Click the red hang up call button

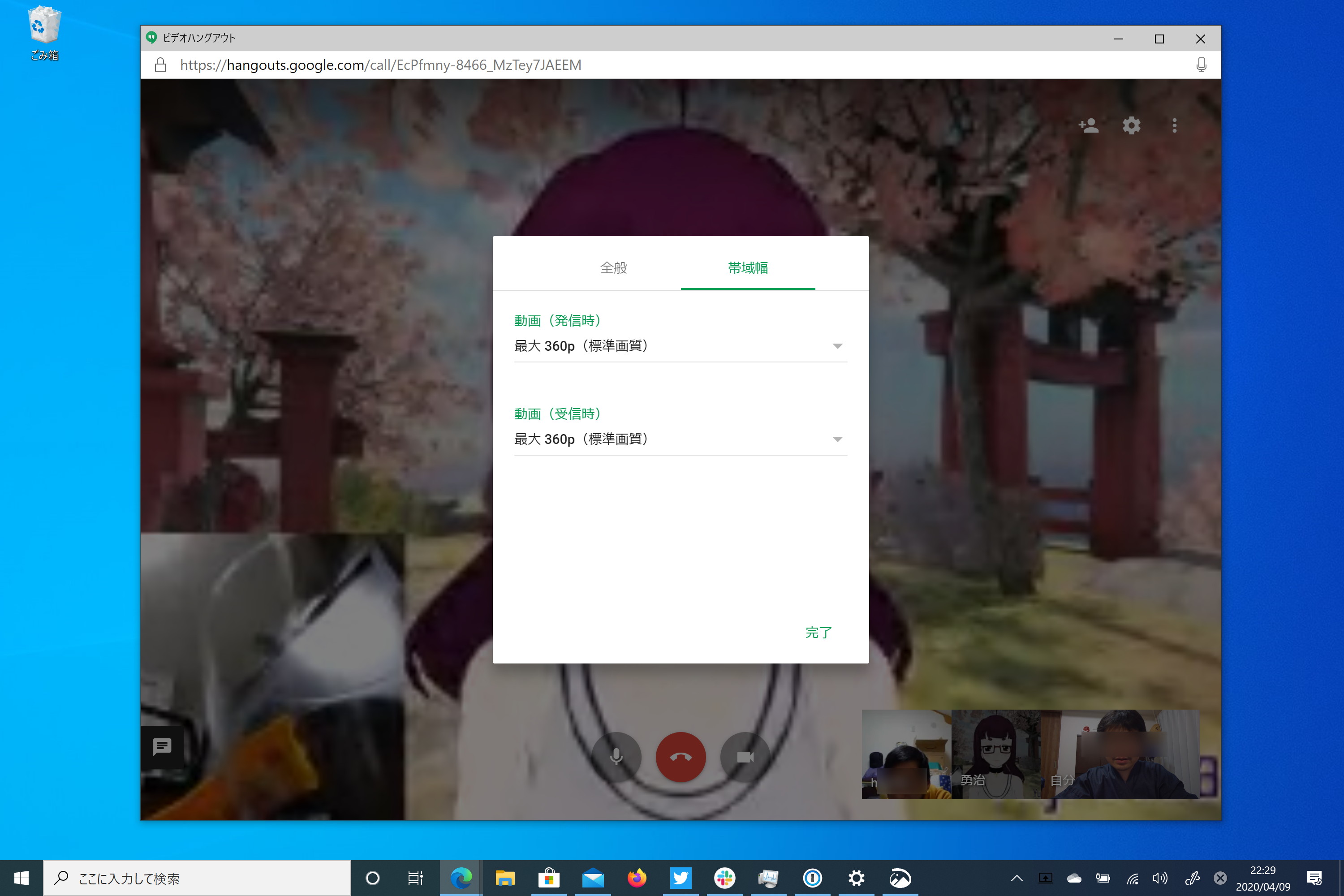[x=681, y=757]
